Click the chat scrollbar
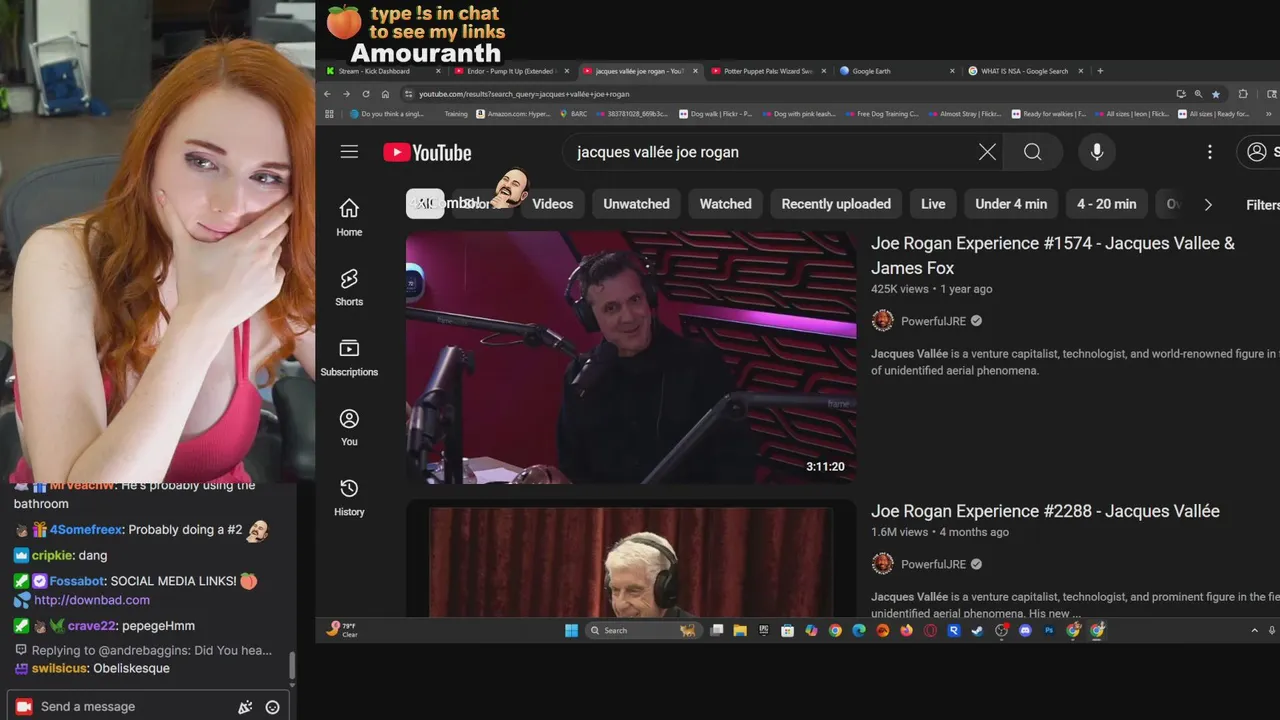This screenshot has height=720, width=1280. click(x=292, y=665)
